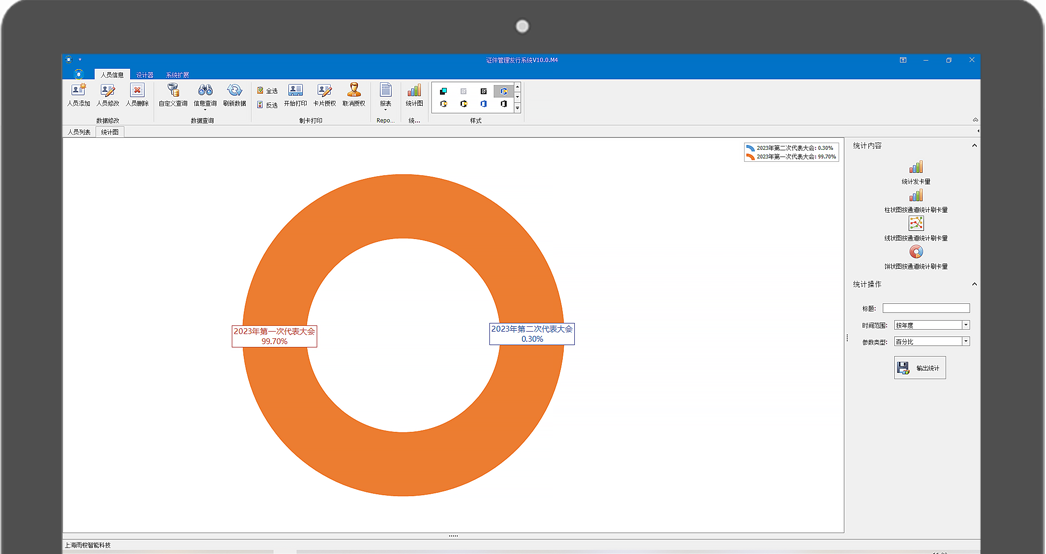Click the 样式 group label
Image resolution: width=1046 pixels, height=554 pixels.
[x=476, y=121]
